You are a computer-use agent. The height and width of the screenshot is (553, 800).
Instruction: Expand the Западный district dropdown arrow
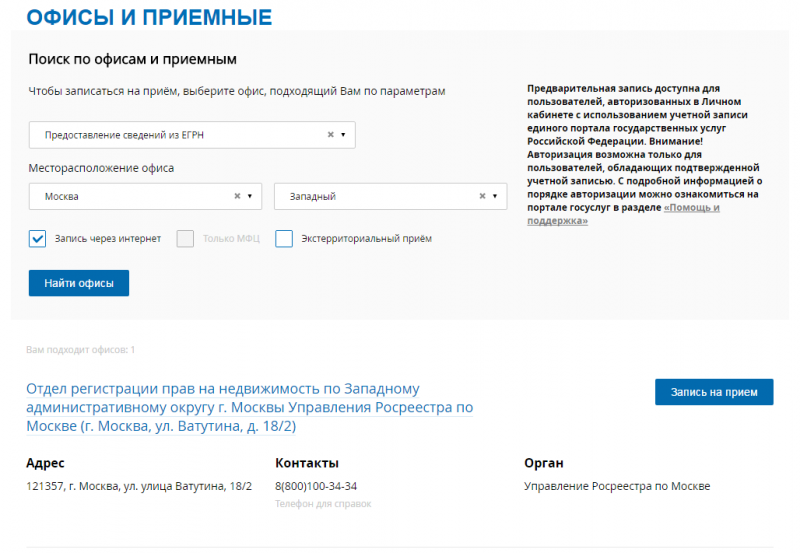(495, 196)
